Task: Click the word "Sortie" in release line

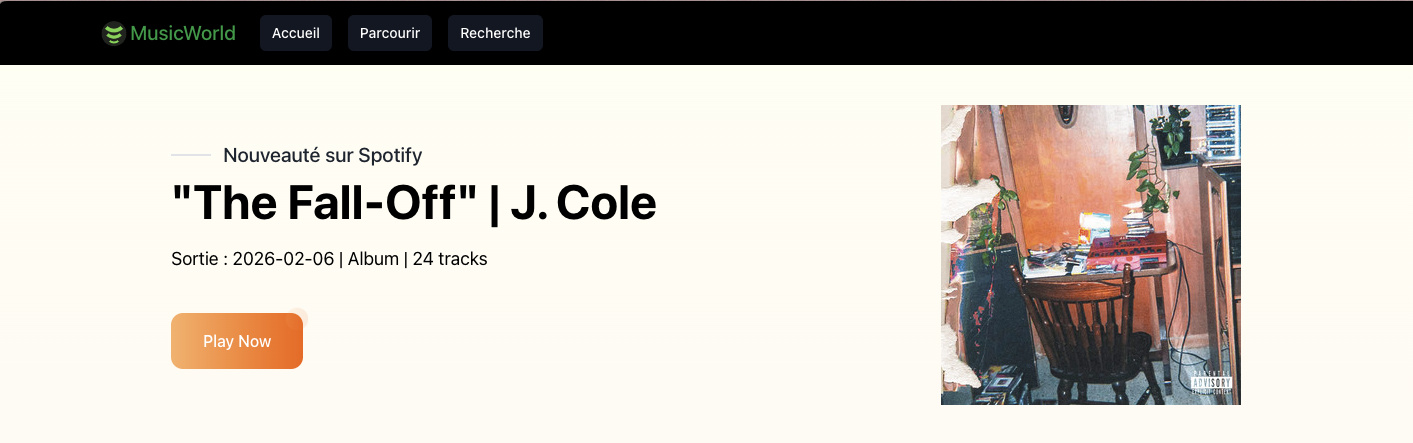Action: click(195, 259)
